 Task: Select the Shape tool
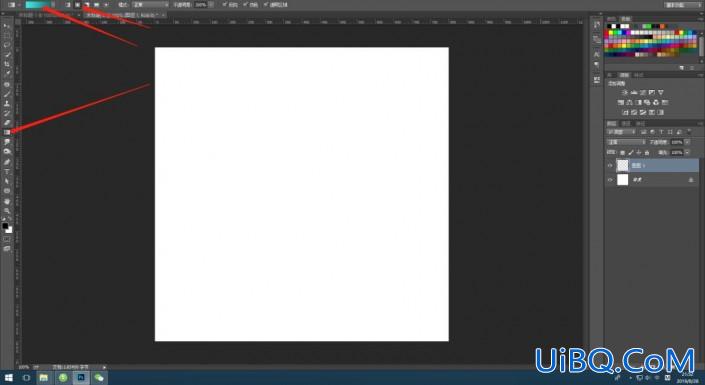pos(7,191)
